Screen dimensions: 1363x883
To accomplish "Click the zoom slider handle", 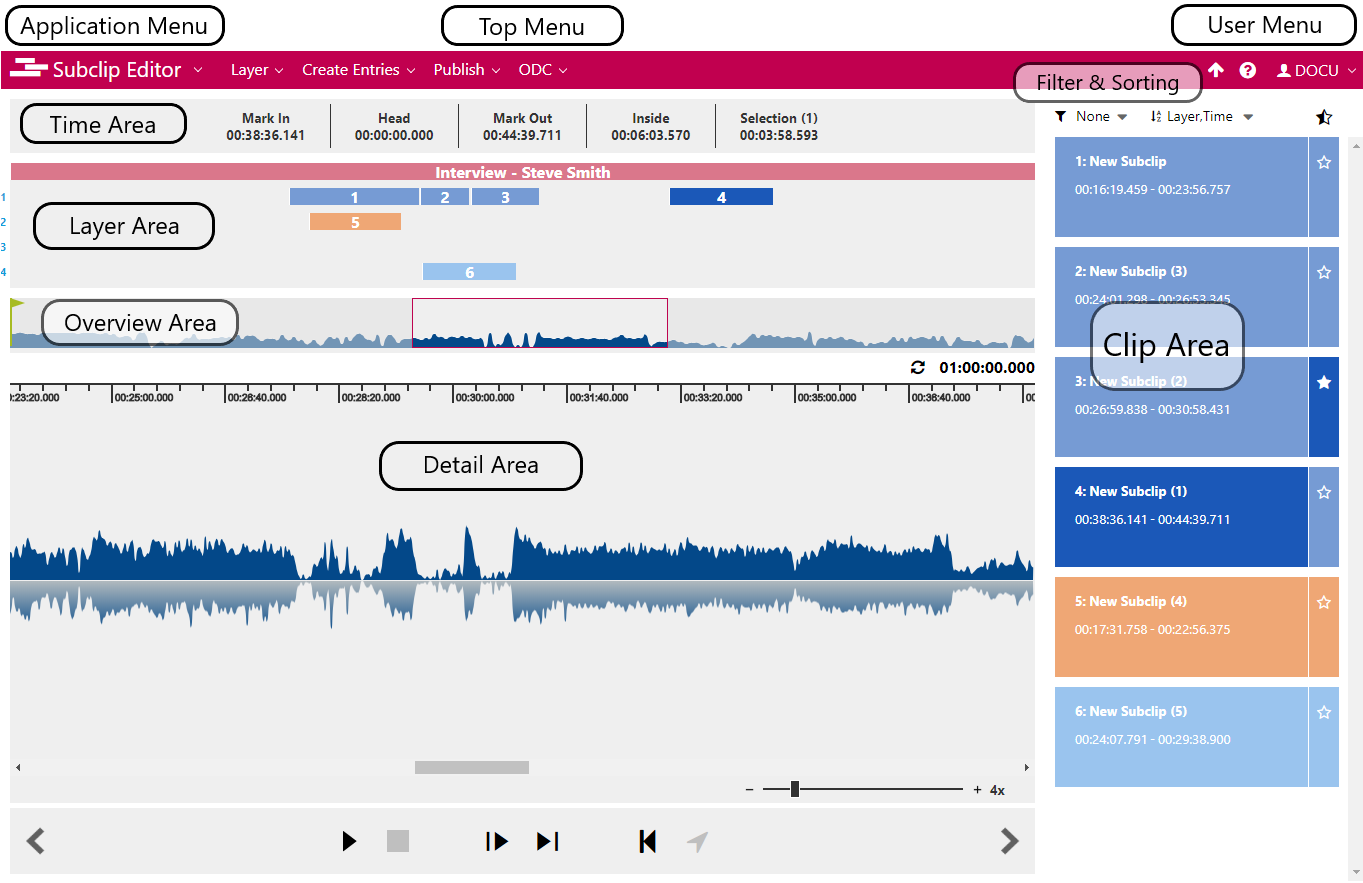I will [x=795, y=789].
